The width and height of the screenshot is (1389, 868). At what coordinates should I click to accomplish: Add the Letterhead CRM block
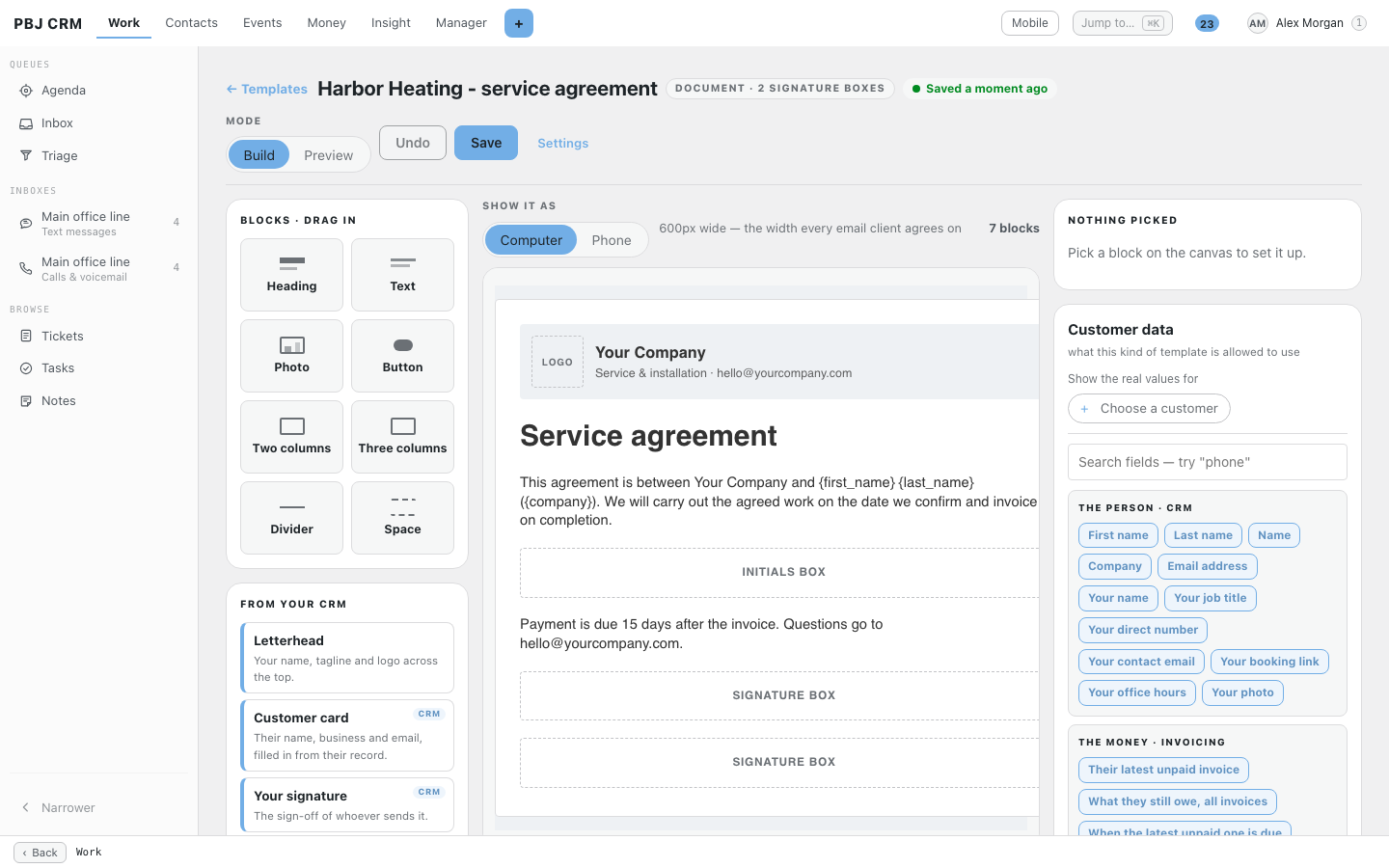point(347,658)
